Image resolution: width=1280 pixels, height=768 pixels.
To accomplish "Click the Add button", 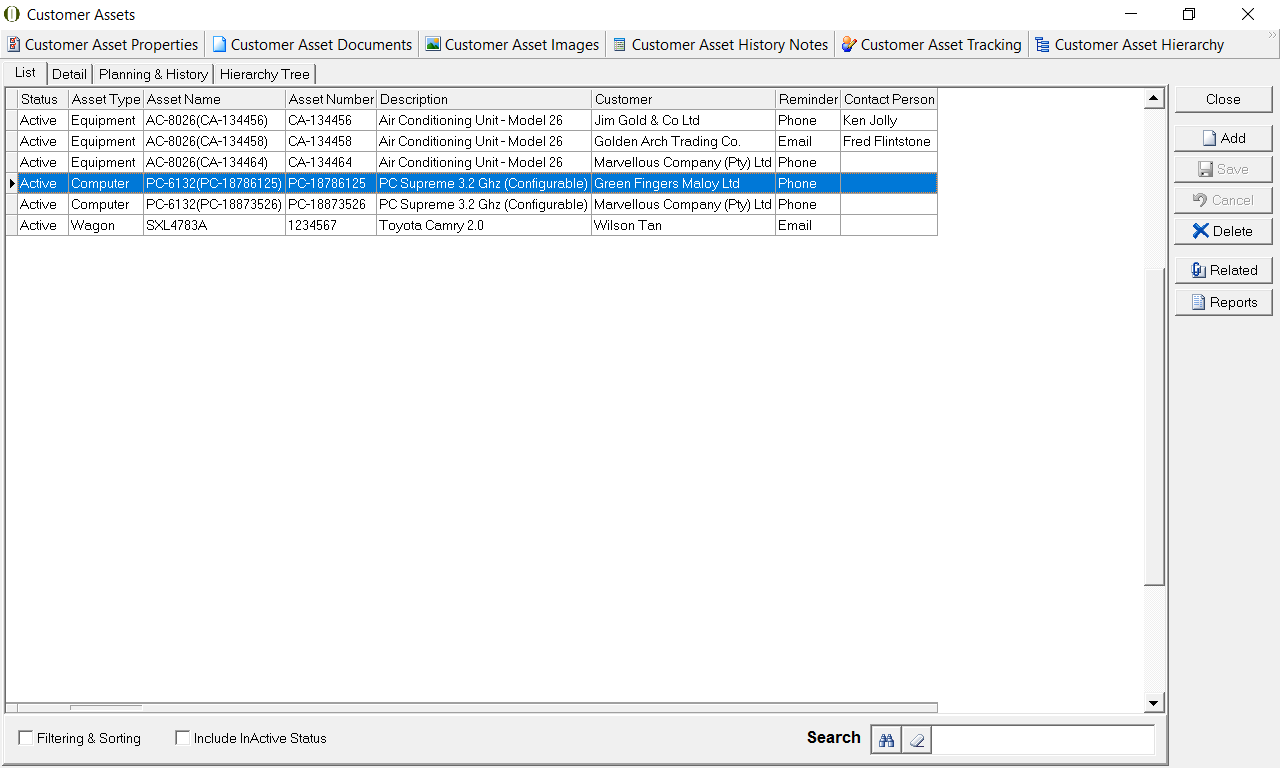I will coord(1223,138).
